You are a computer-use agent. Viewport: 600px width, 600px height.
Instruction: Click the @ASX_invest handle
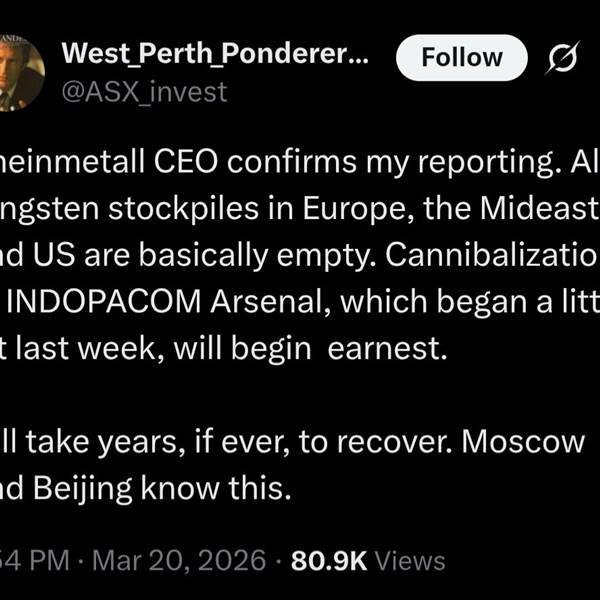(x=144, y=92)
